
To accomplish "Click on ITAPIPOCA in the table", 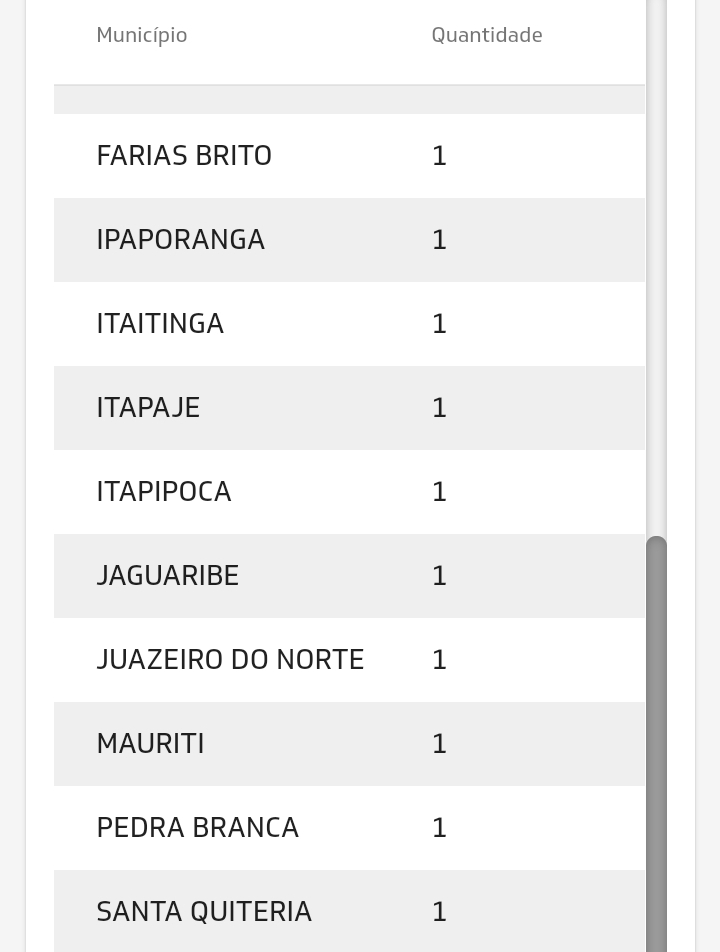I will [x=164, y=492].
